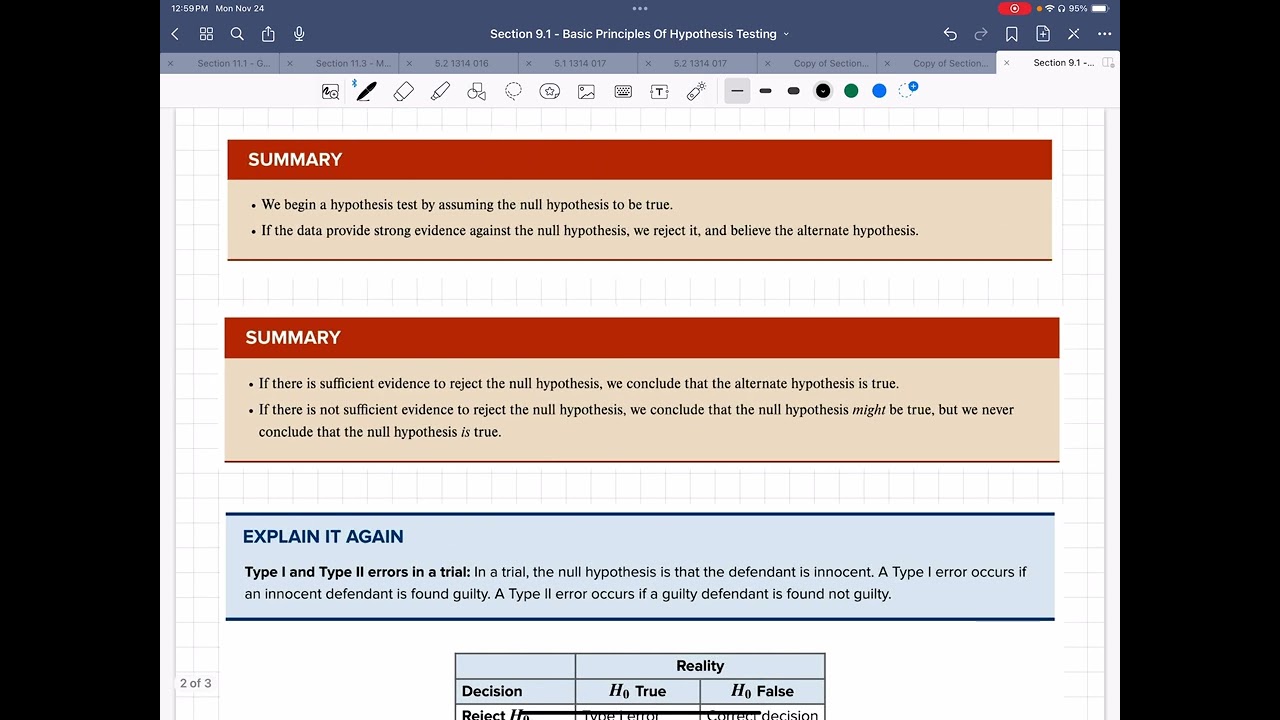Select the active Section 9.1 tab

click(1064, 63)
